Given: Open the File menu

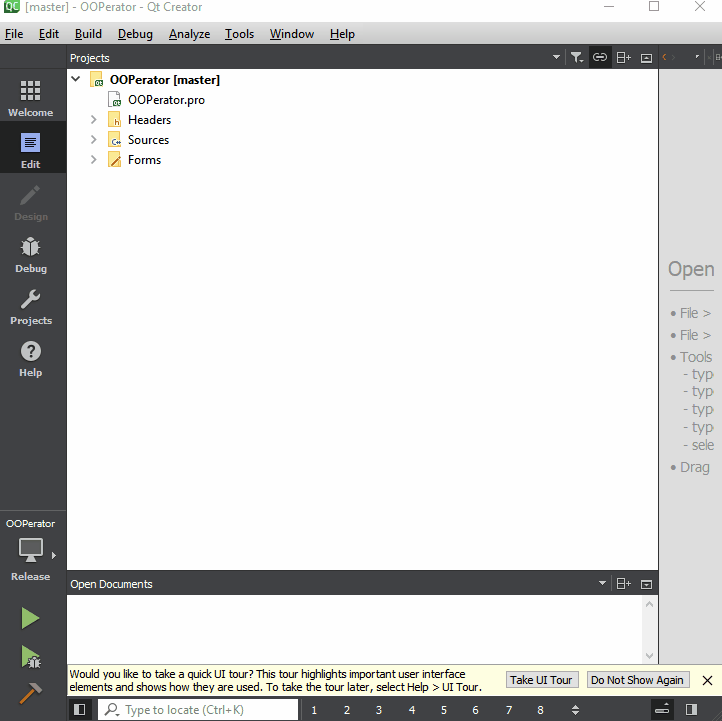Looking at the screenshot, I should click(14, 34).
